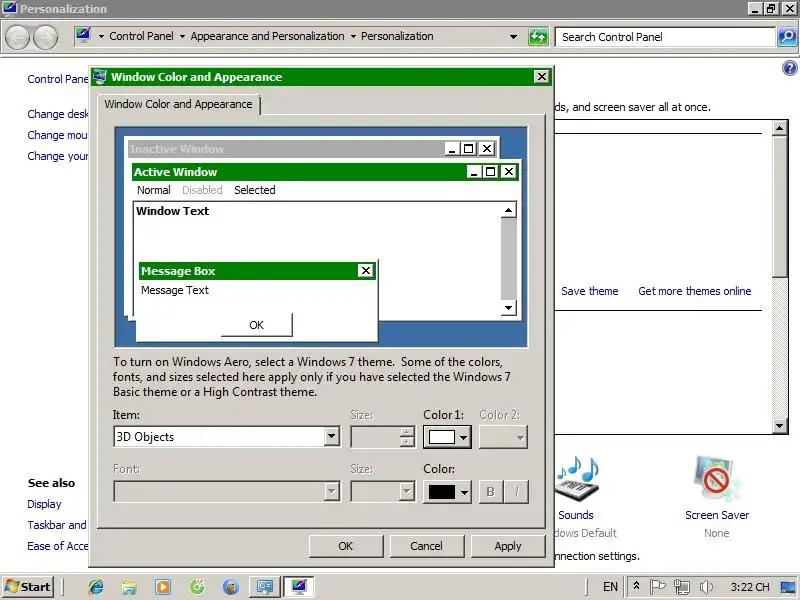Click the volume speaker tray icon
This screenshot has height=600, width=800.
[x=706, y=587]
